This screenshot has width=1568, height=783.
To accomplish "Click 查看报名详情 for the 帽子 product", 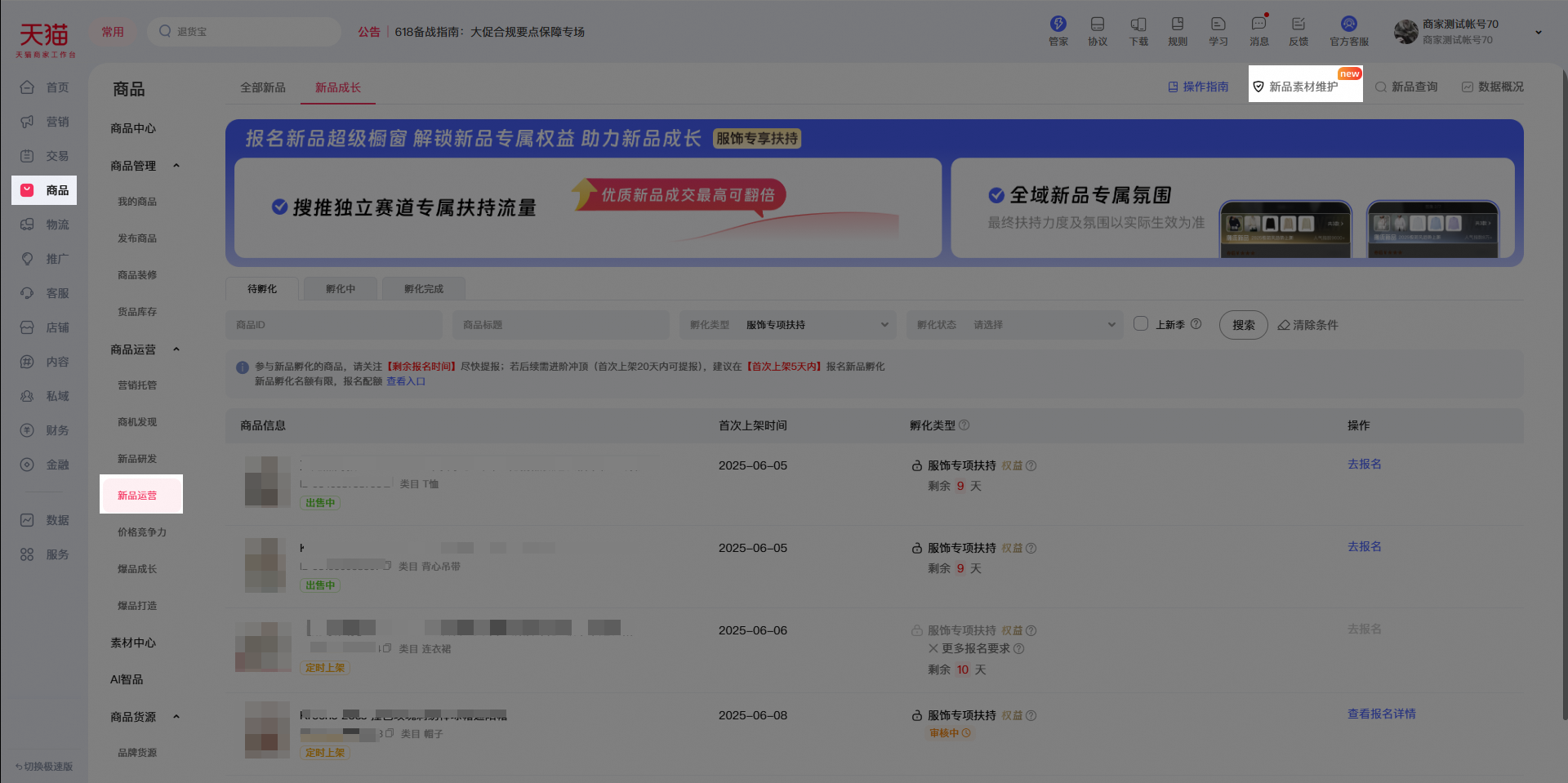I will pyautogui.click(x=1382, y=714).
